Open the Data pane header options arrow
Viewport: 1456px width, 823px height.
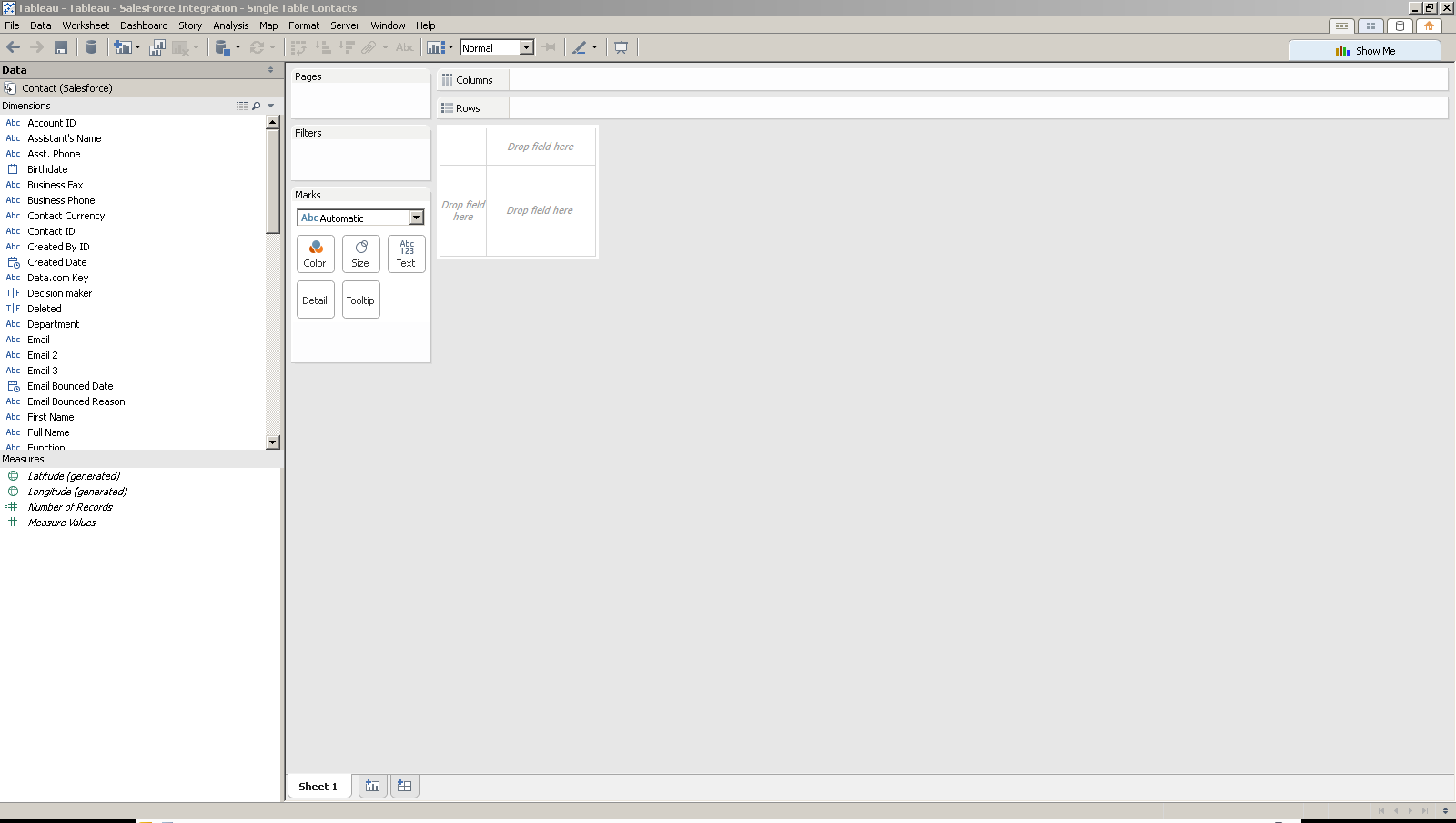pos(270,70)
